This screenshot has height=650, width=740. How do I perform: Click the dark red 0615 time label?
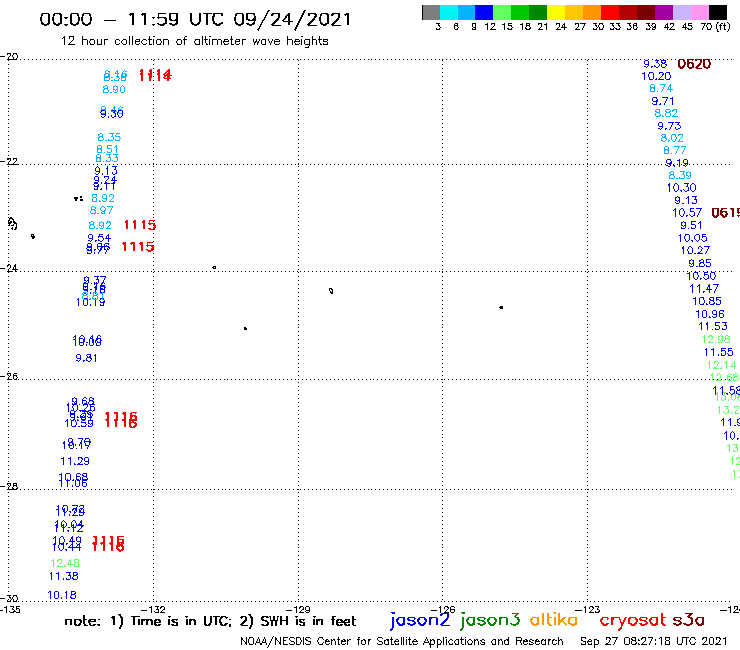click(x=725, y=213)
